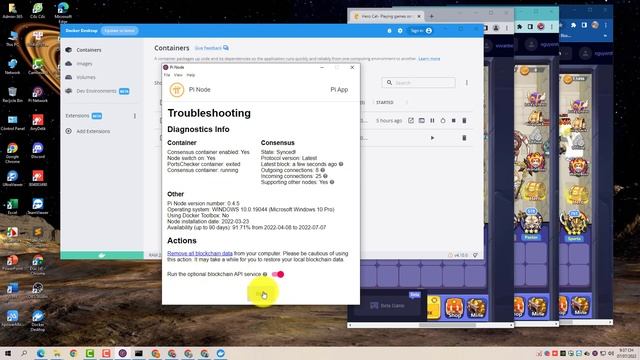Switch to Pi App in Pi Node header

coord(339,90)
